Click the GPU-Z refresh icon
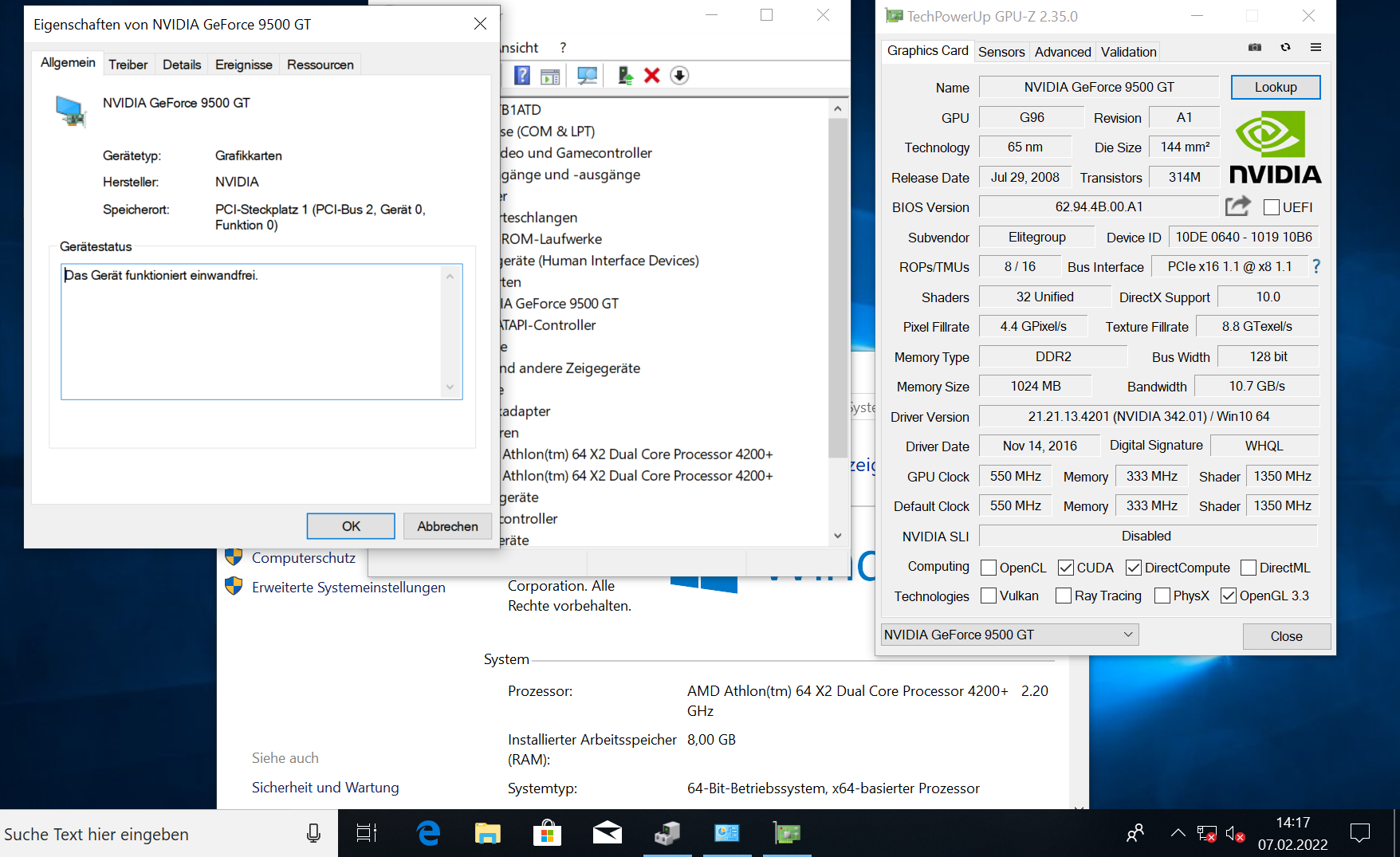The width and height of the screenshot is (1400, 857). click(x=1285, y=48)
